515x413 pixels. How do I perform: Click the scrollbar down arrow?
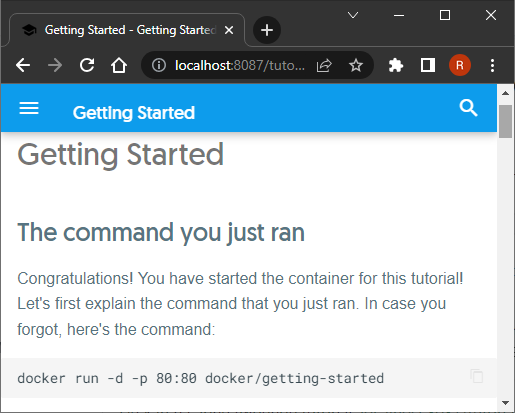pos(505,403)
